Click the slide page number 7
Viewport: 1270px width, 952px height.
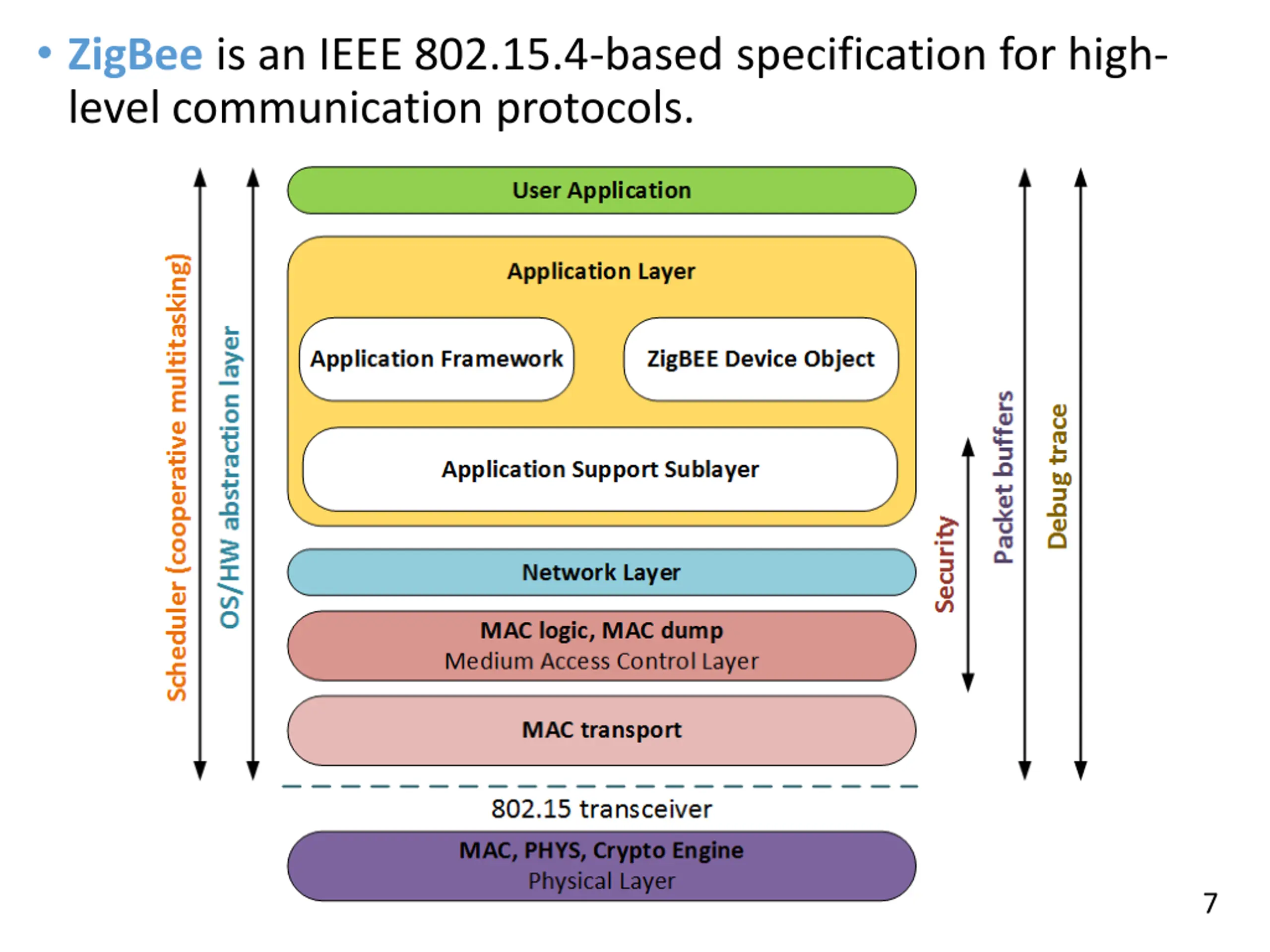click(1210, 903)
